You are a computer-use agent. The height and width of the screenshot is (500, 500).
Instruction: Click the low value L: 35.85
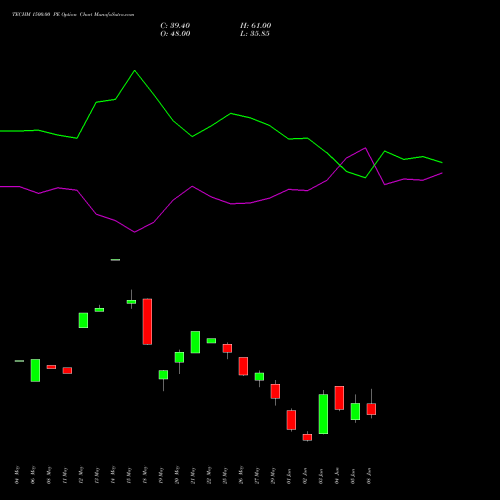[255, 34]
